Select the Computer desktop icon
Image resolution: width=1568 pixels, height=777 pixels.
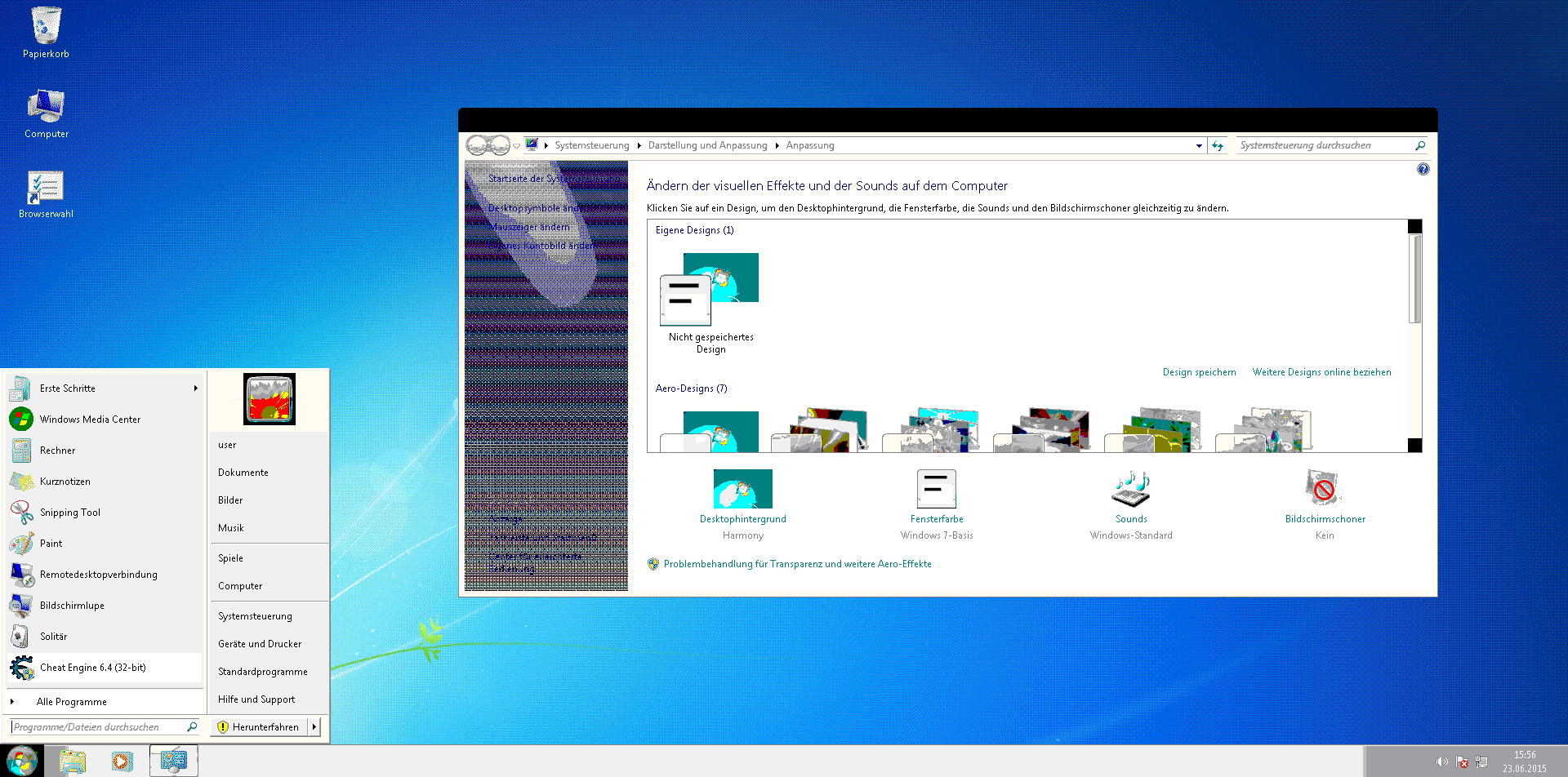click(46, 114)
